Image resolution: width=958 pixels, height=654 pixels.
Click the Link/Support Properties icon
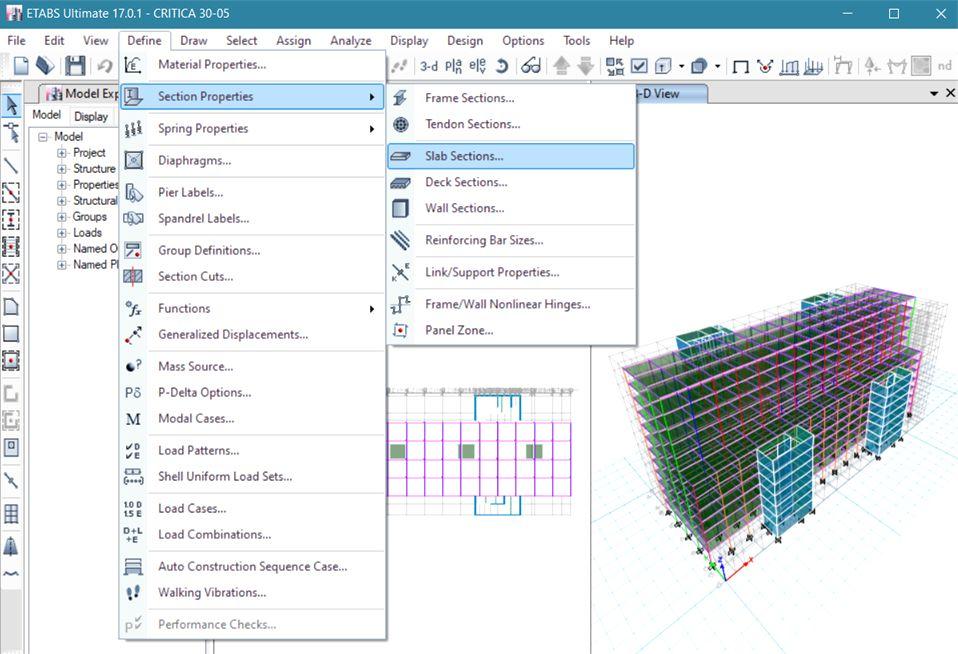coord(400,272)
